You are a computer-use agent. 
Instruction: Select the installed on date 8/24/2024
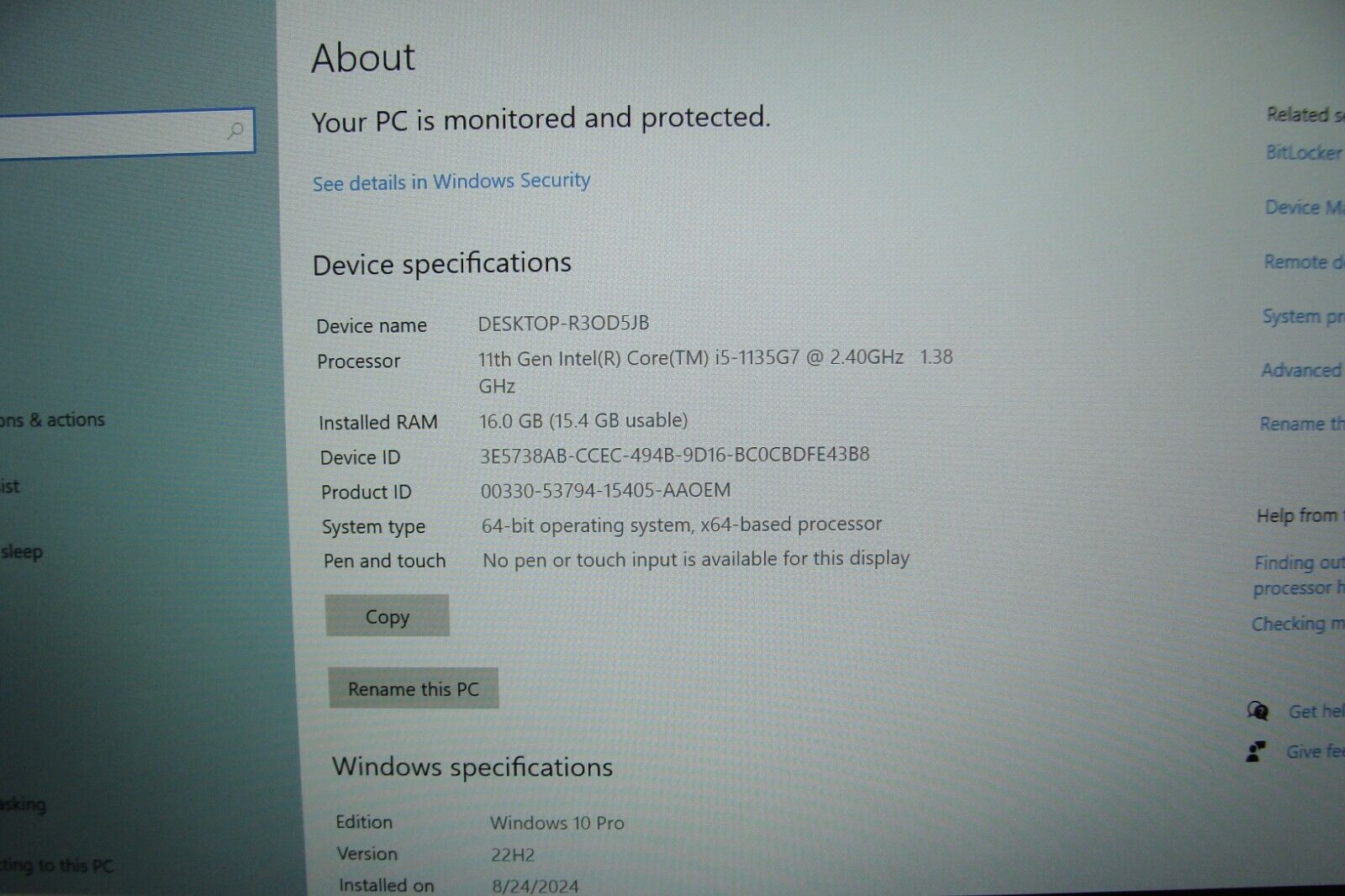click(x=535, y=886)
